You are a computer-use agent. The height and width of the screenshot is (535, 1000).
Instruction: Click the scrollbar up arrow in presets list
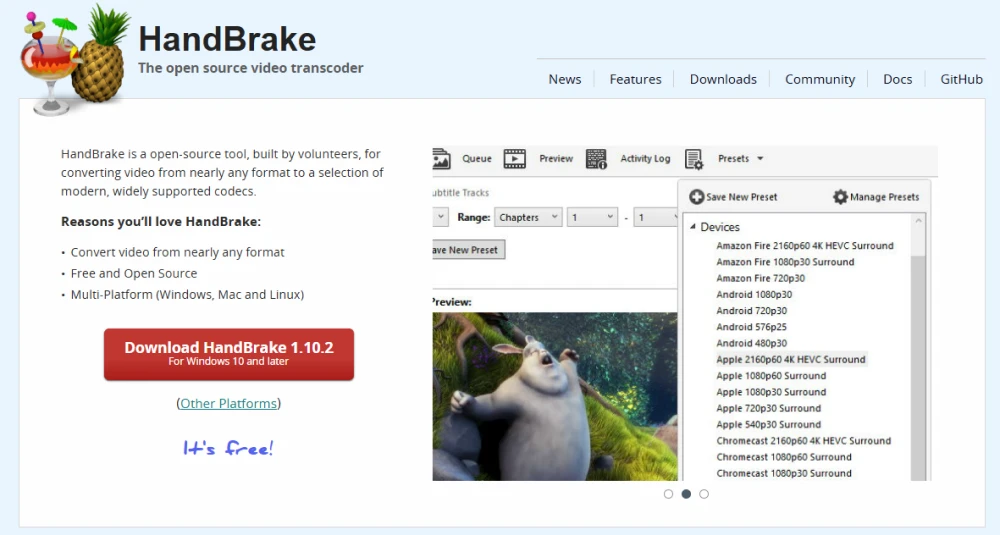pos(918,221)
